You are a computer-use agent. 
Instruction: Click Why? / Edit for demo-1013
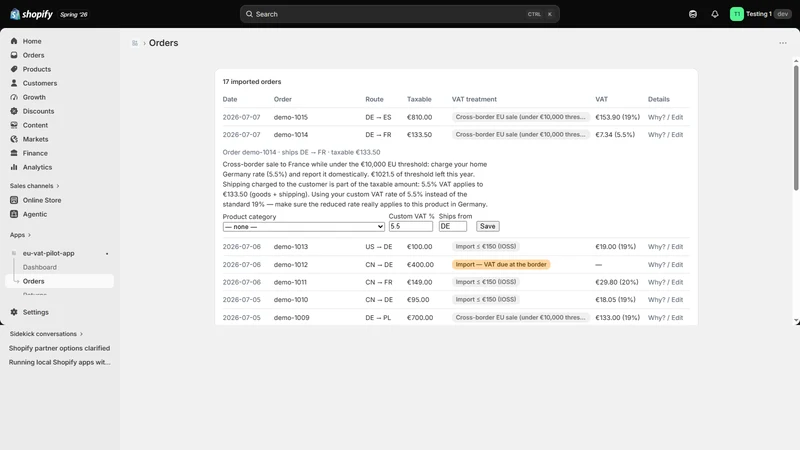(665, 246)
